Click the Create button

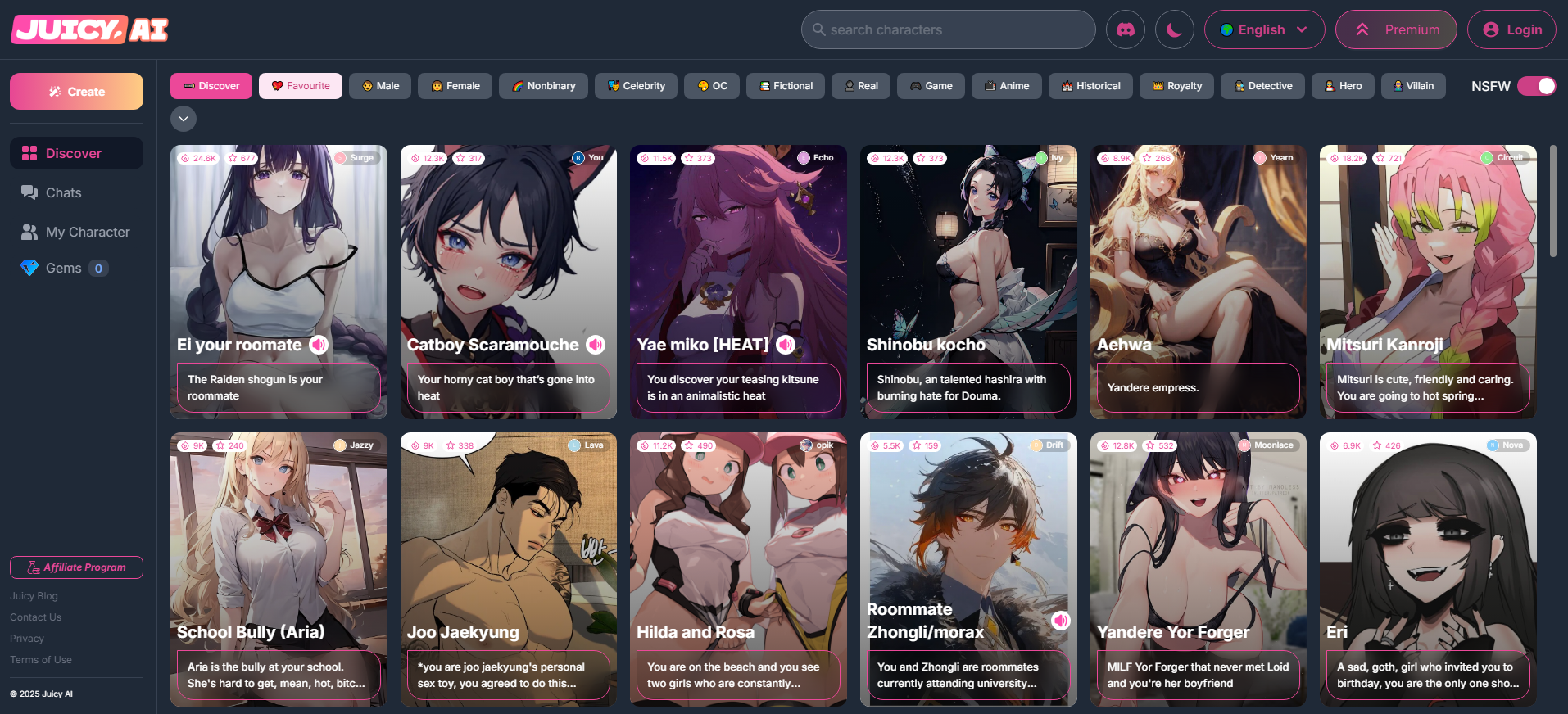[76, 91]
